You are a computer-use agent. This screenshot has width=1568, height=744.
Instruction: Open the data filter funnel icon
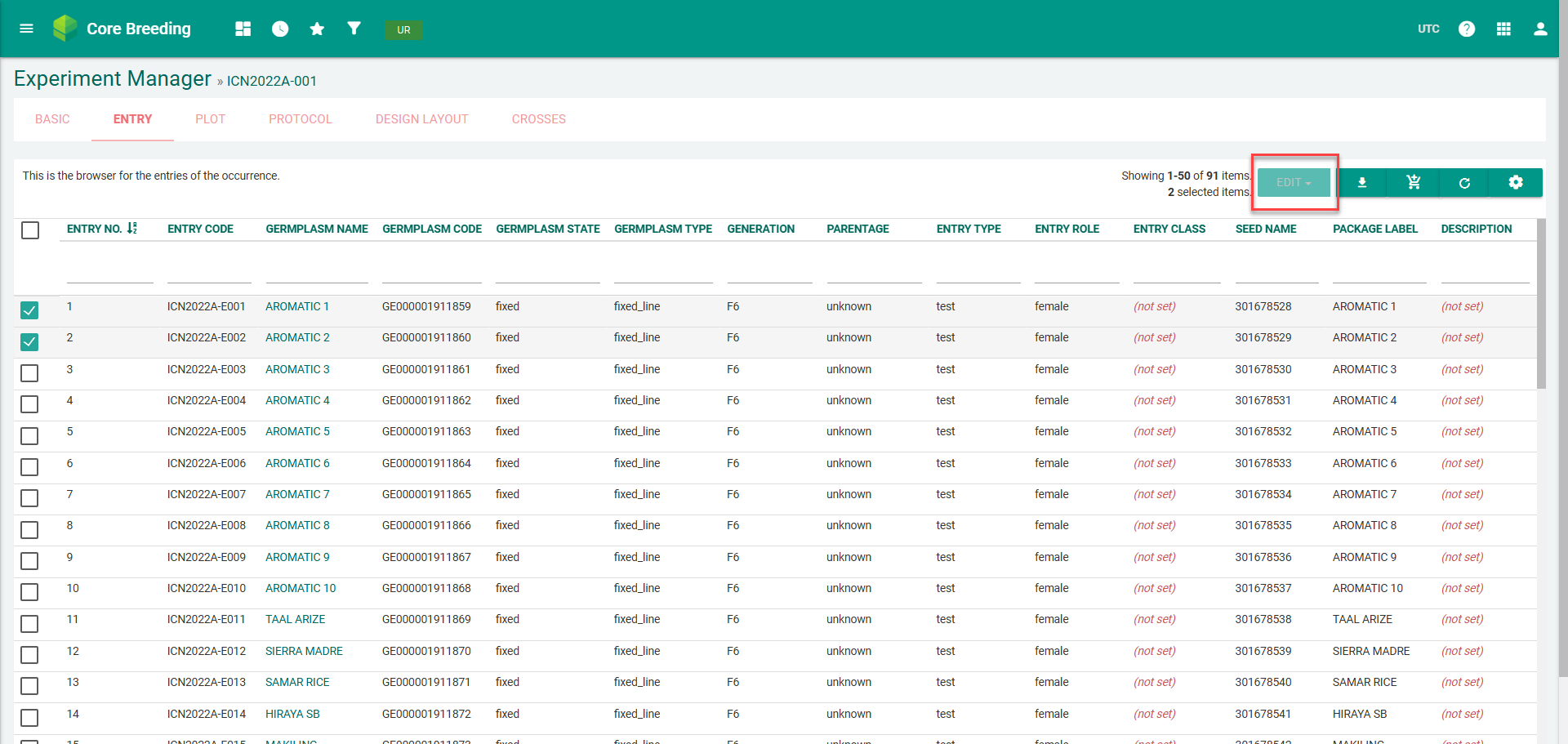[x=354, y=29]
